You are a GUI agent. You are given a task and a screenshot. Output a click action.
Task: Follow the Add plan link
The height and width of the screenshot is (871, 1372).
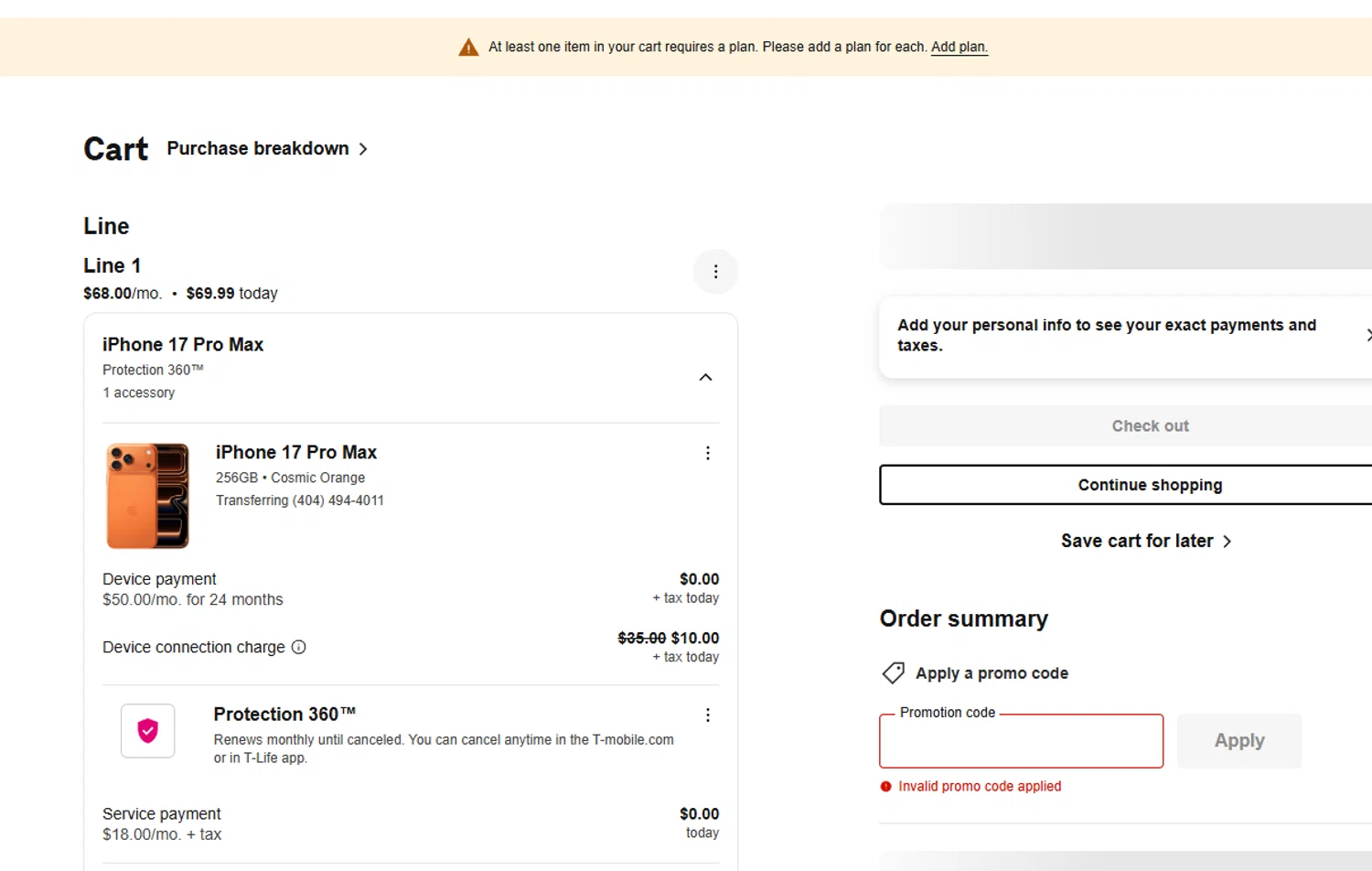[x=959, y=48]
